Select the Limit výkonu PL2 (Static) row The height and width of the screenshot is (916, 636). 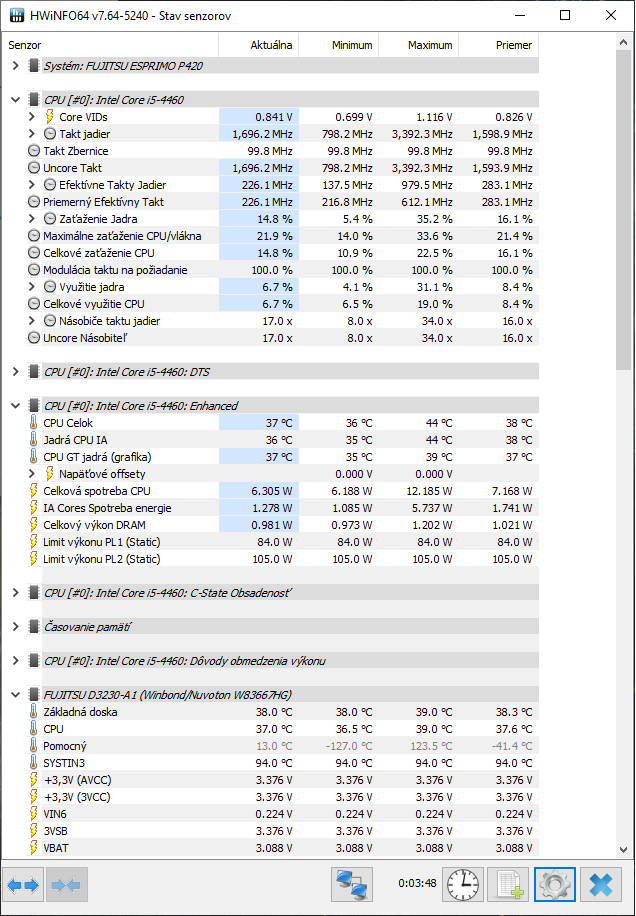pos(282,558)
